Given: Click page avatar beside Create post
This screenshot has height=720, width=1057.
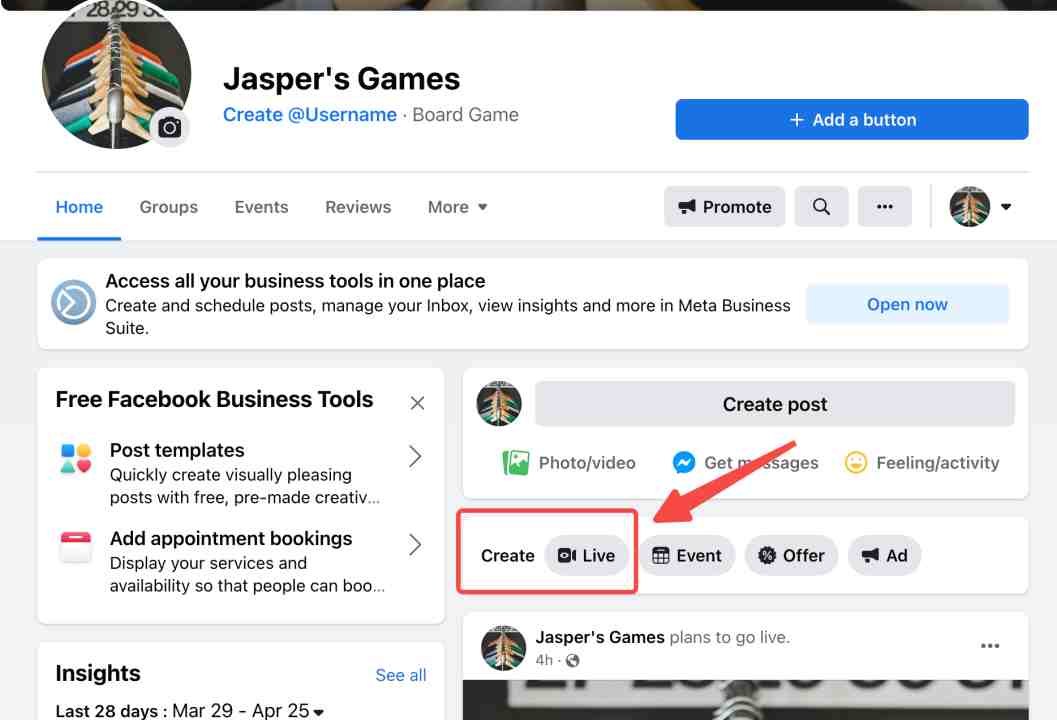Looking at the screenshot, I should pos(499,404).
